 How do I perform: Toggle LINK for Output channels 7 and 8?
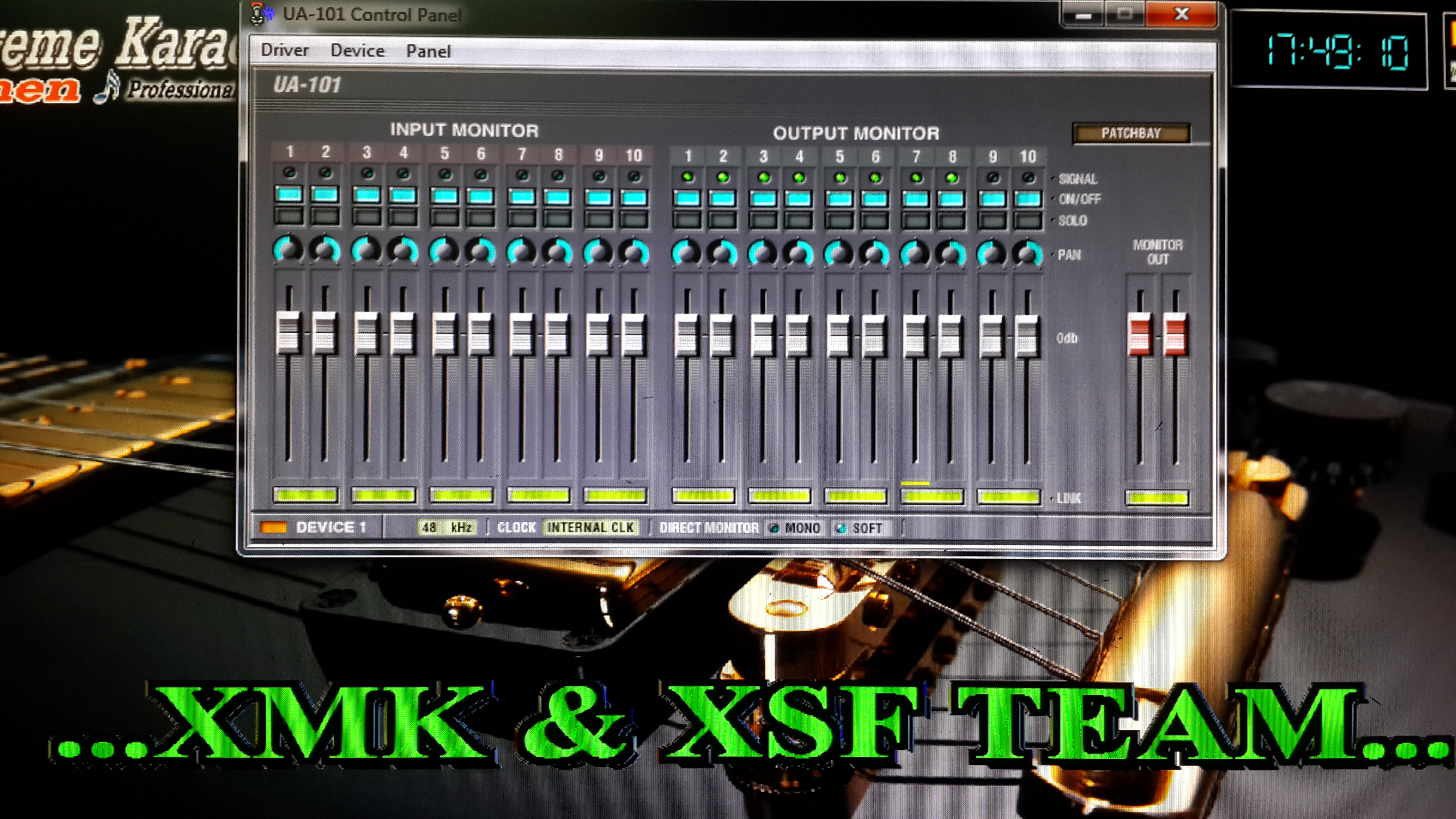[932, 497]
